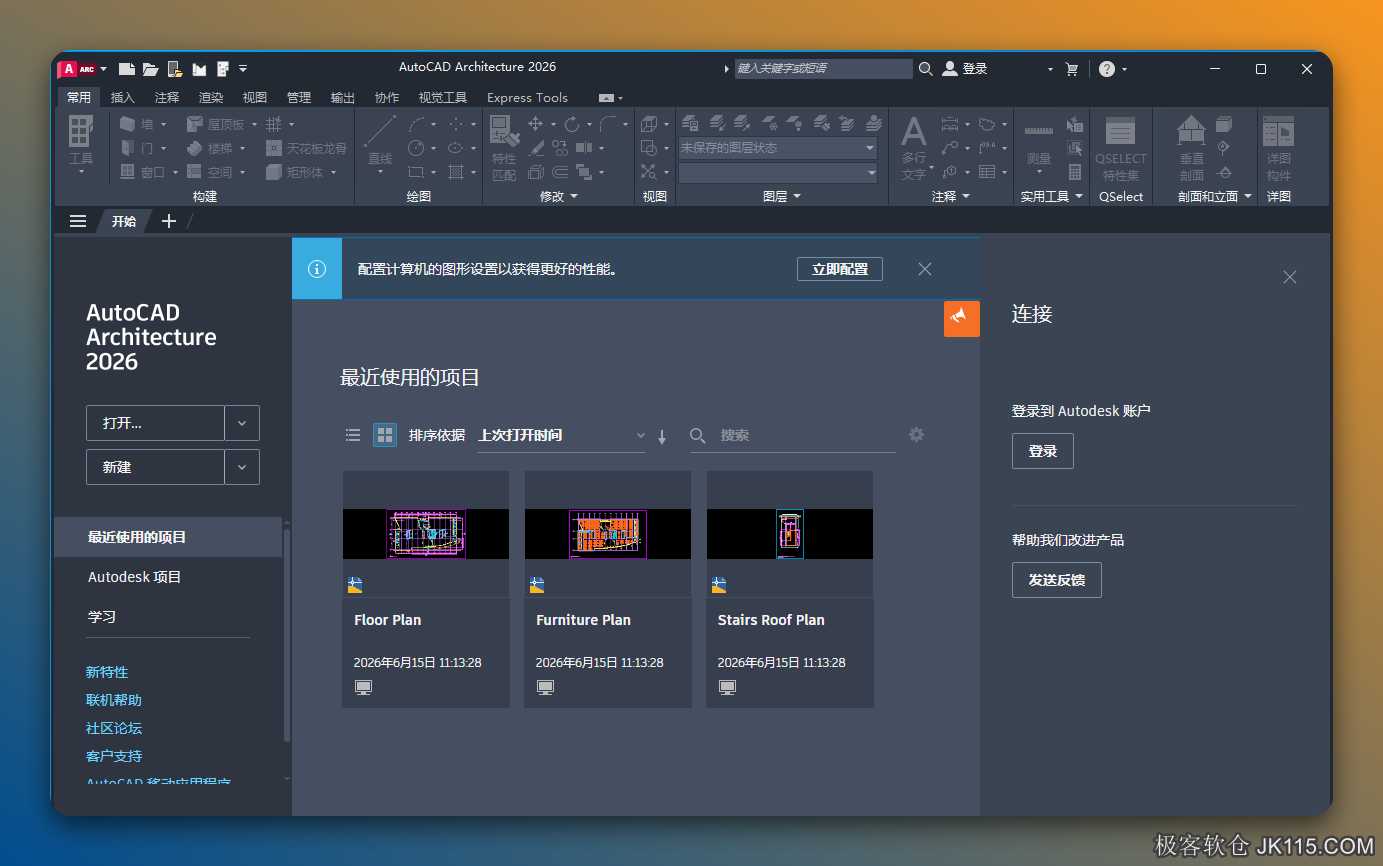This screenshot has height=866, width=1383.
Task: Click the 发送反馈 button
Action: [1057, 580]
